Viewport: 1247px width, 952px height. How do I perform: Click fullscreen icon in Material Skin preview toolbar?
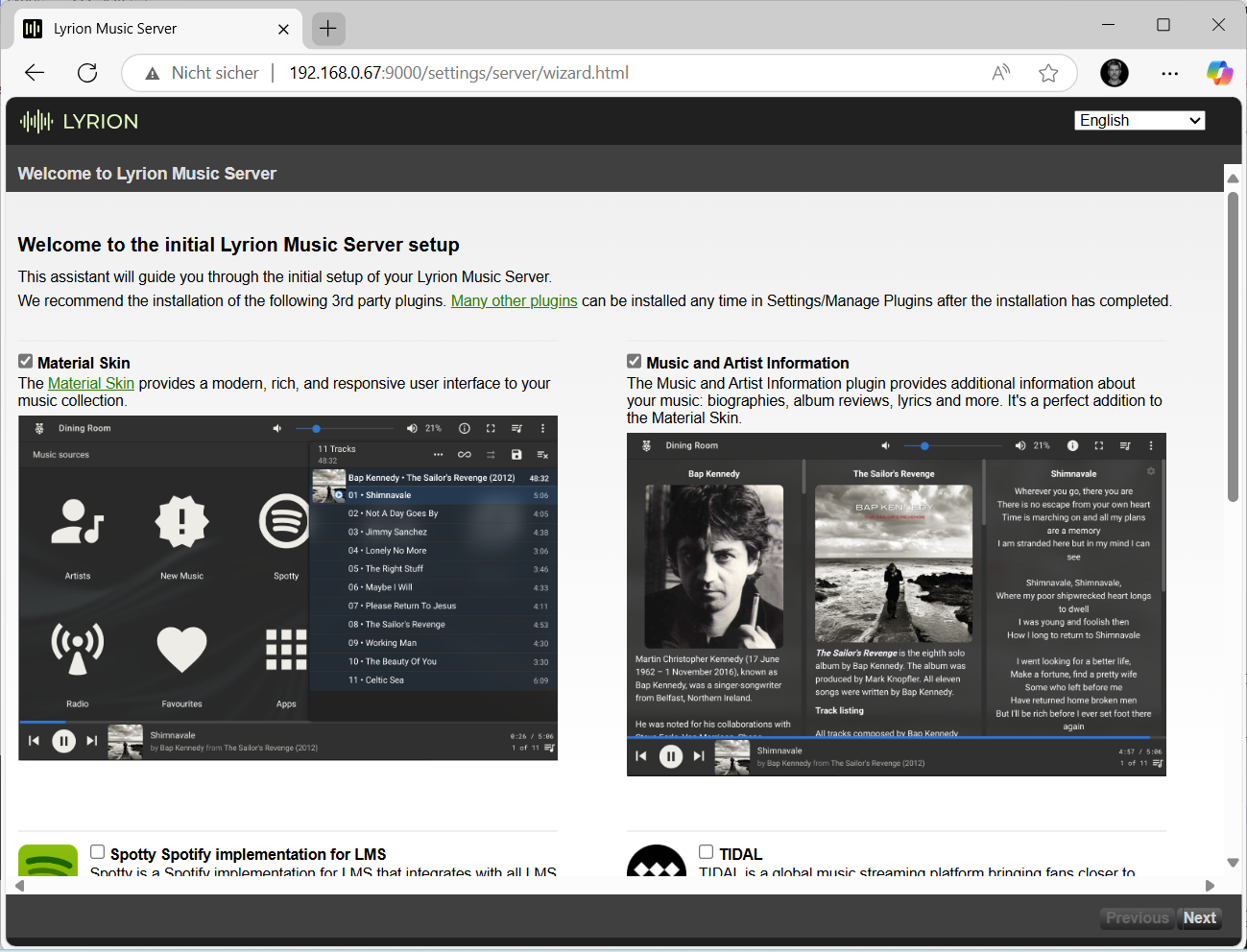(x=491, y=428)
